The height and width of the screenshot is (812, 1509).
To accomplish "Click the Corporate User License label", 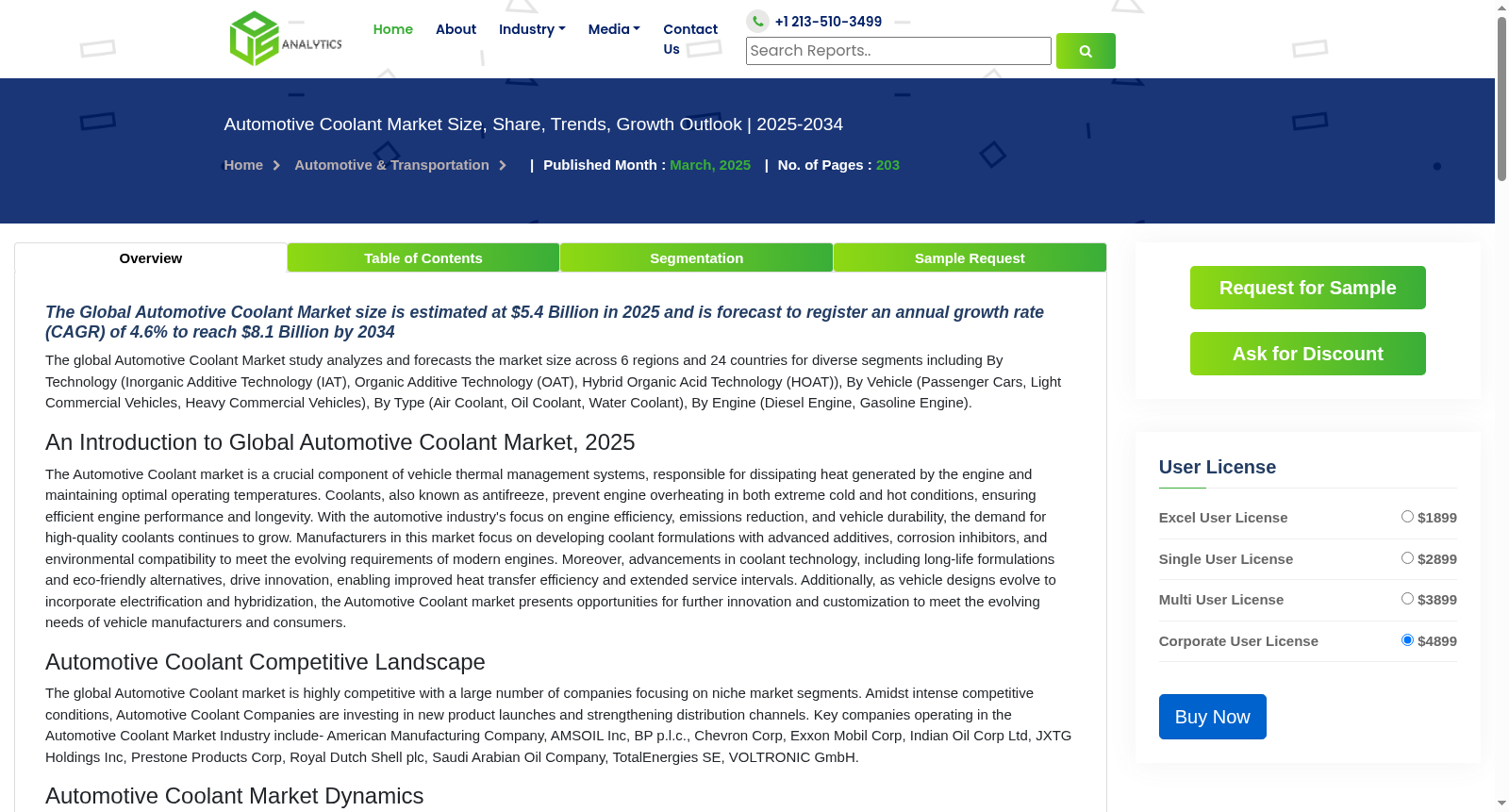I will (1238, 641).
